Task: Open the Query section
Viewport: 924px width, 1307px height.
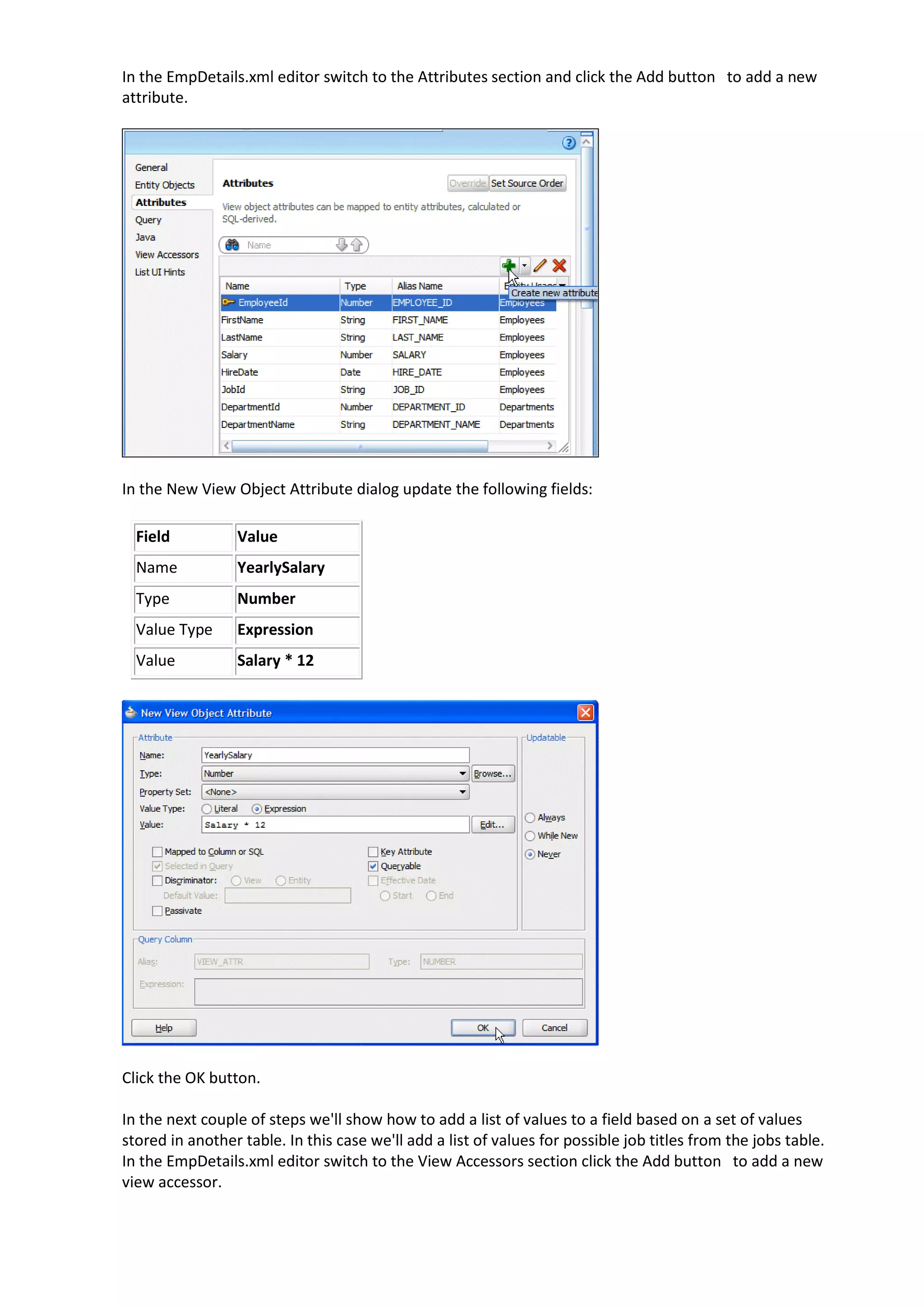Action: 148,220
